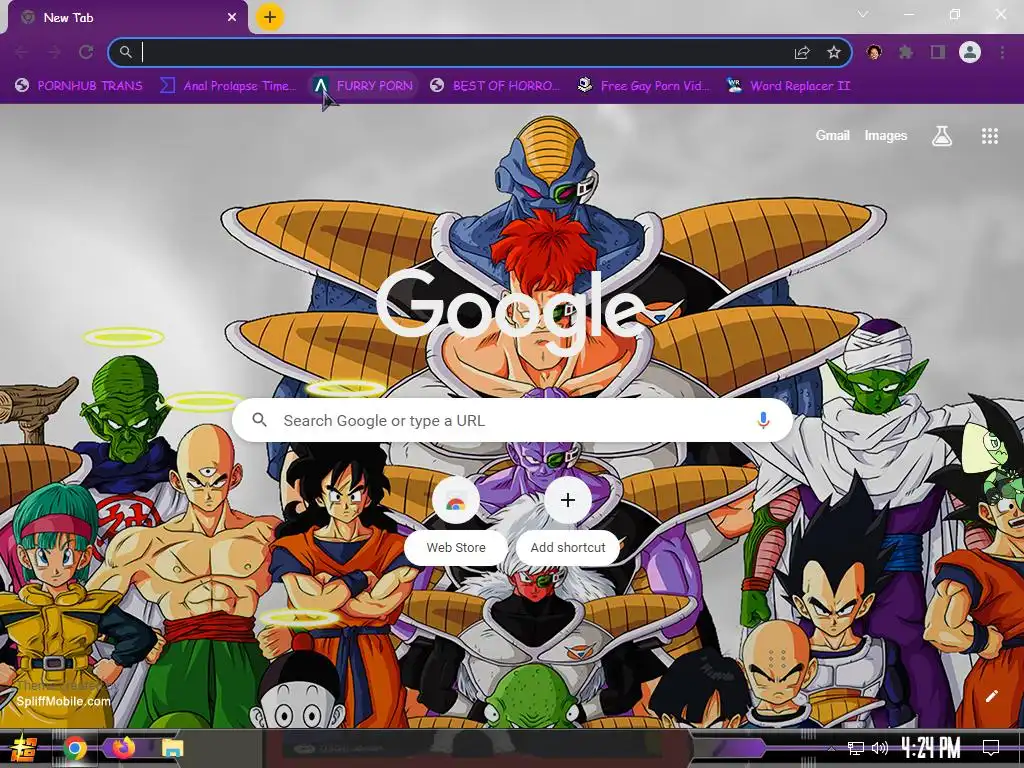This screenshot has height=768, width=1024.
Task: Open the Images link
Action: pos(886,135)
